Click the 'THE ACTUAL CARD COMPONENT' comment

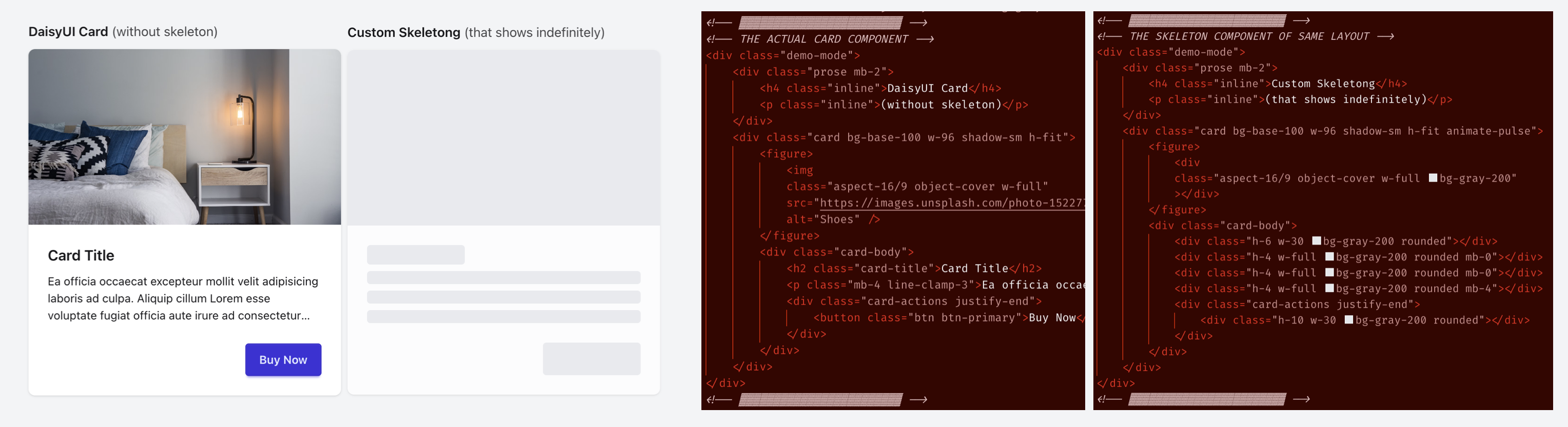pos(824,39)
